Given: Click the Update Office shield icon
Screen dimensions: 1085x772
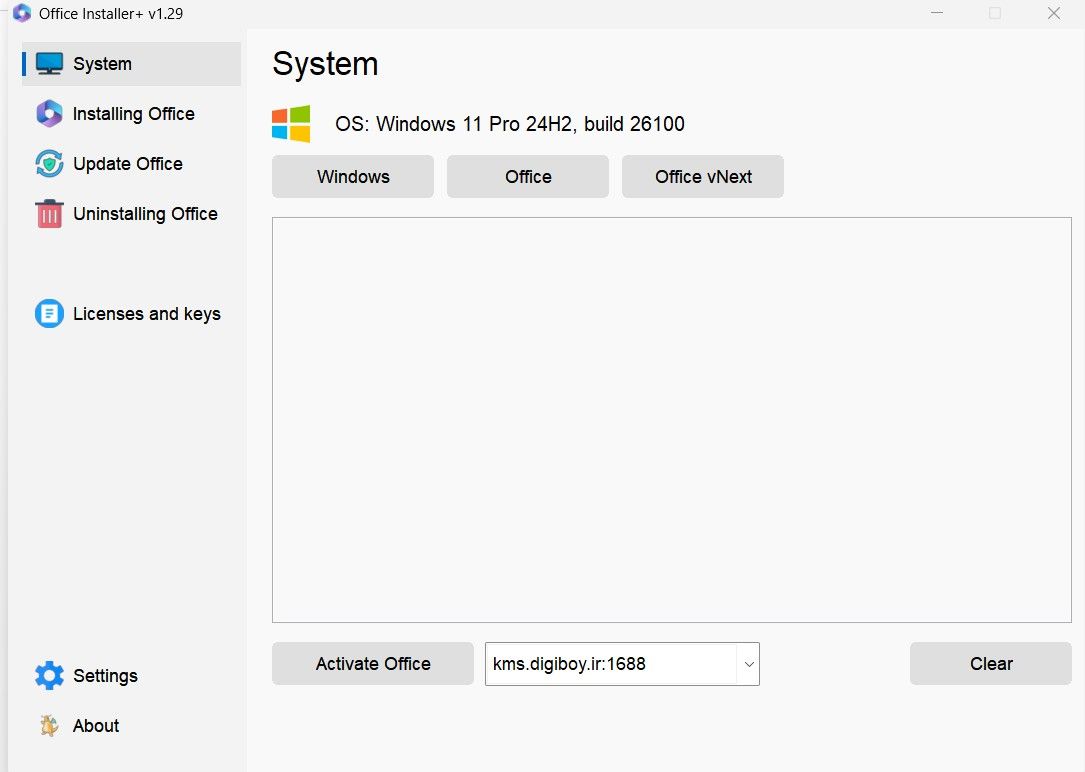Looking at the screenshot, I should point(49,164).
